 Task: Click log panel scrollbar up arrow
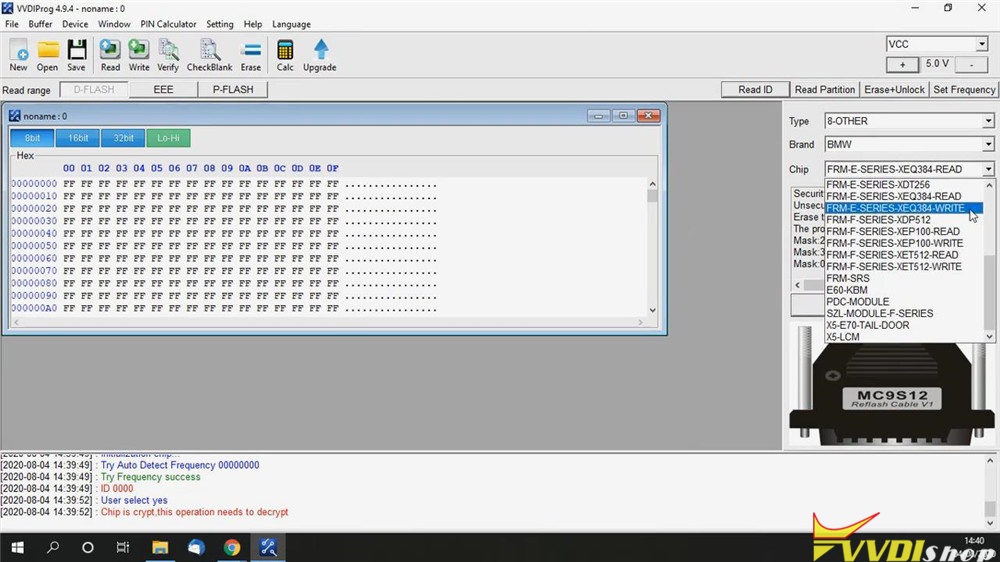990,460
